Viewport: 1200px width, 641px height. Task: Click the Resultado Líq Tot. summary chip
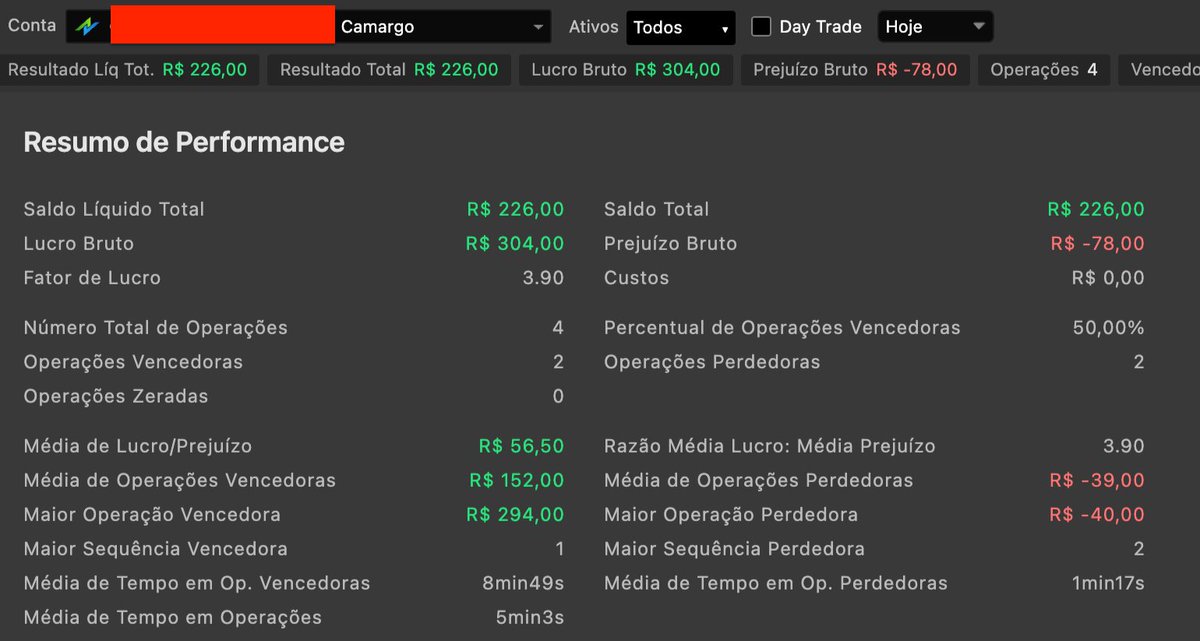click(x=130, y=70)
